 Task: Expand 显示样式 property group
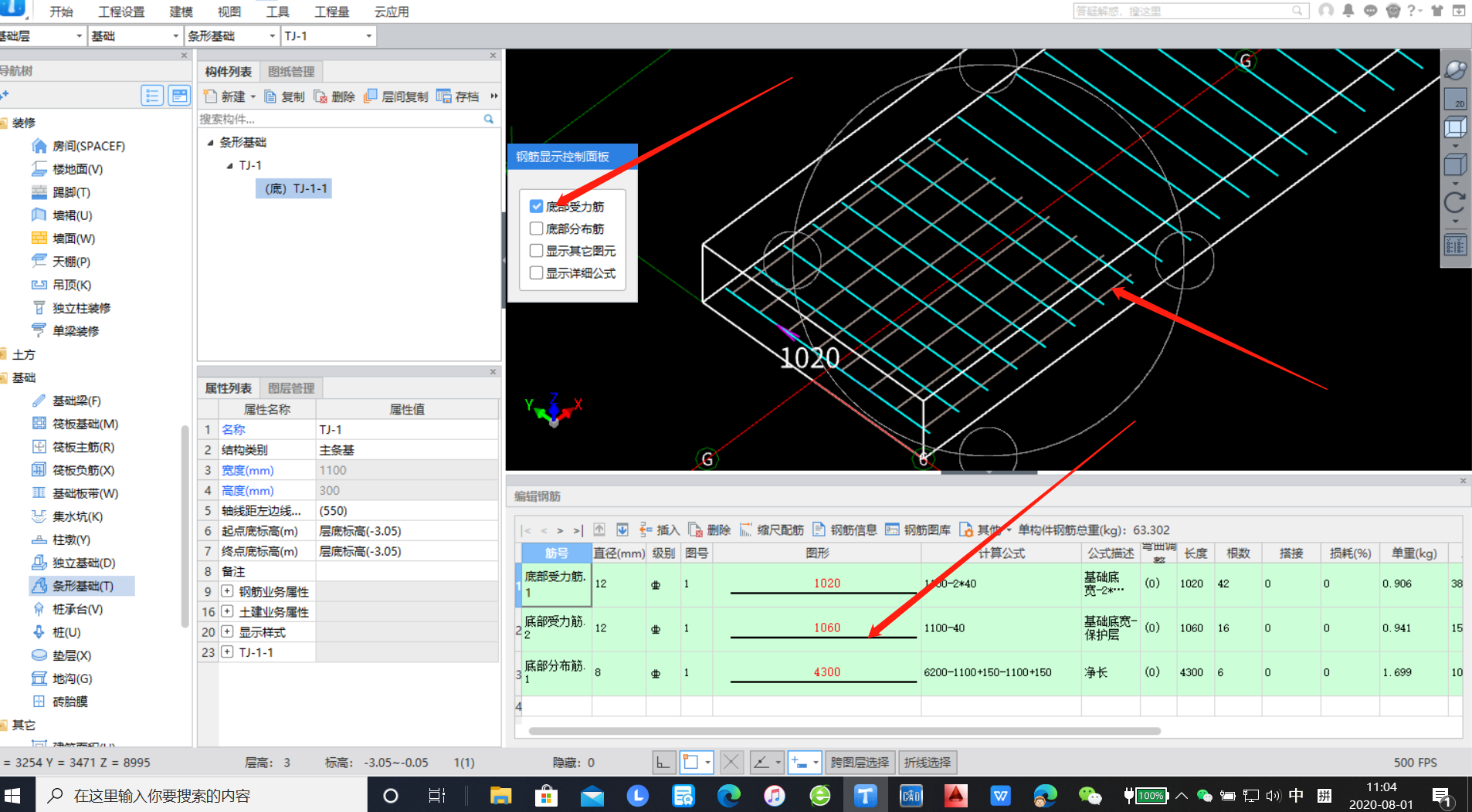click(x=227, y=631)
